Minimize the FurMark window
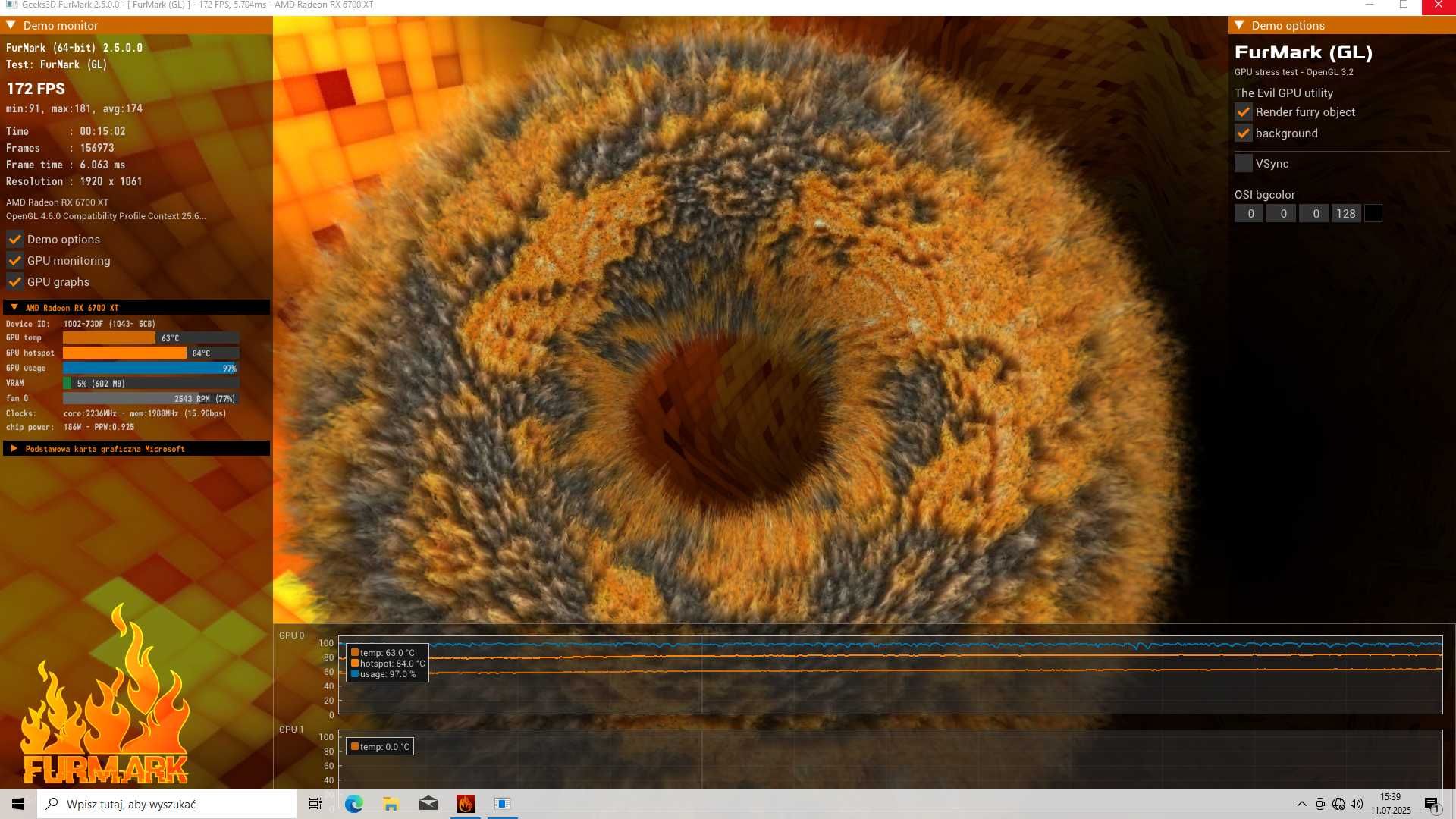The image size is (1456, 819). [1370, 5]
